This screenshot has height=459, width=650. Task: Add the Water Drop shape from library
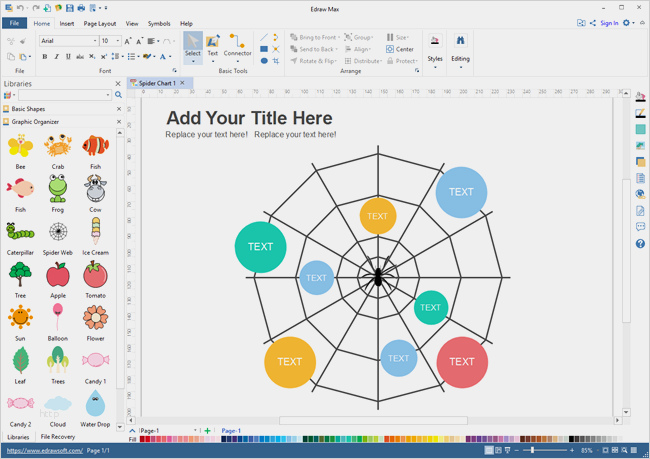click(95, 408)
